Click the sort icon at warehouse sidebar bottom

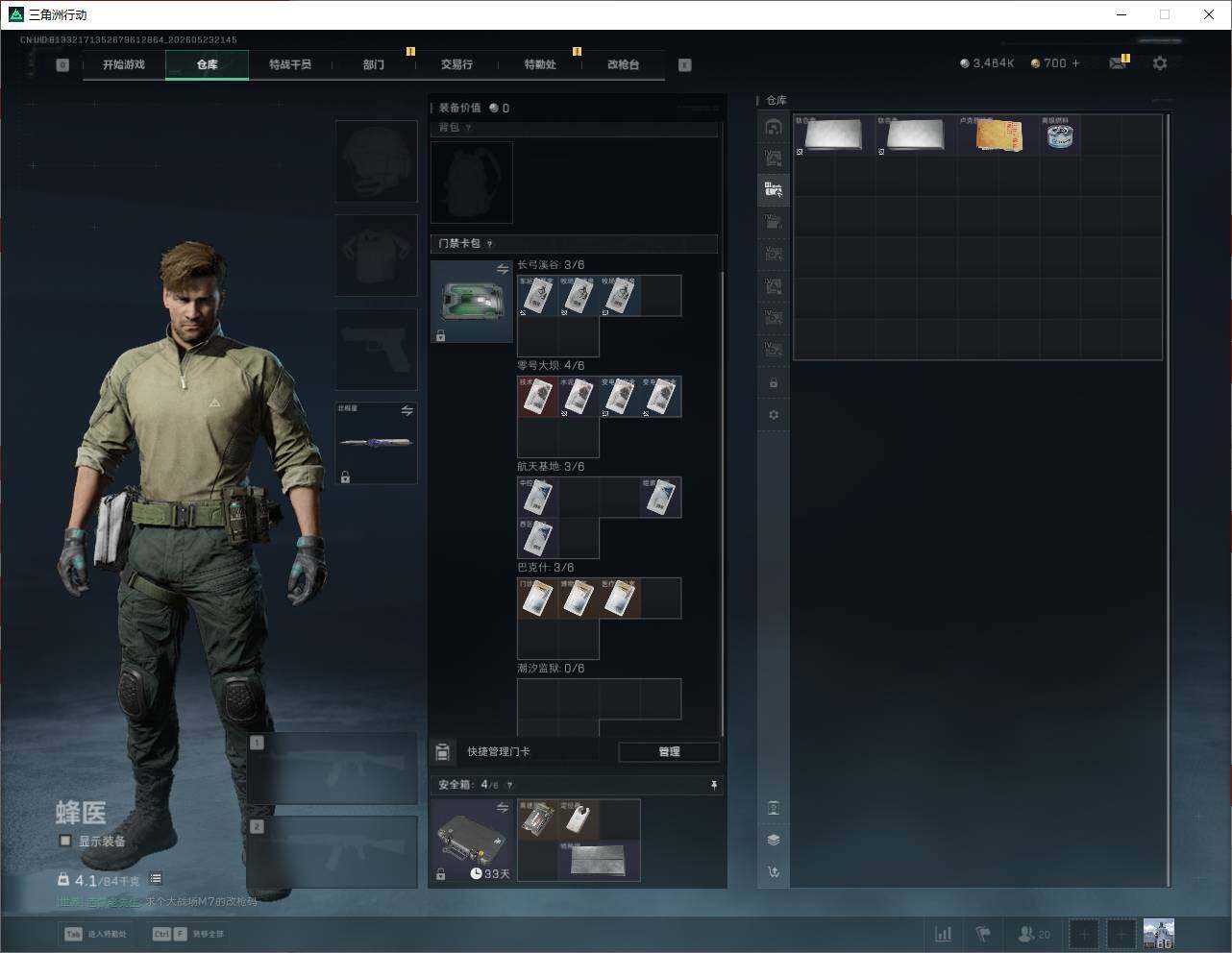point(774,872)
